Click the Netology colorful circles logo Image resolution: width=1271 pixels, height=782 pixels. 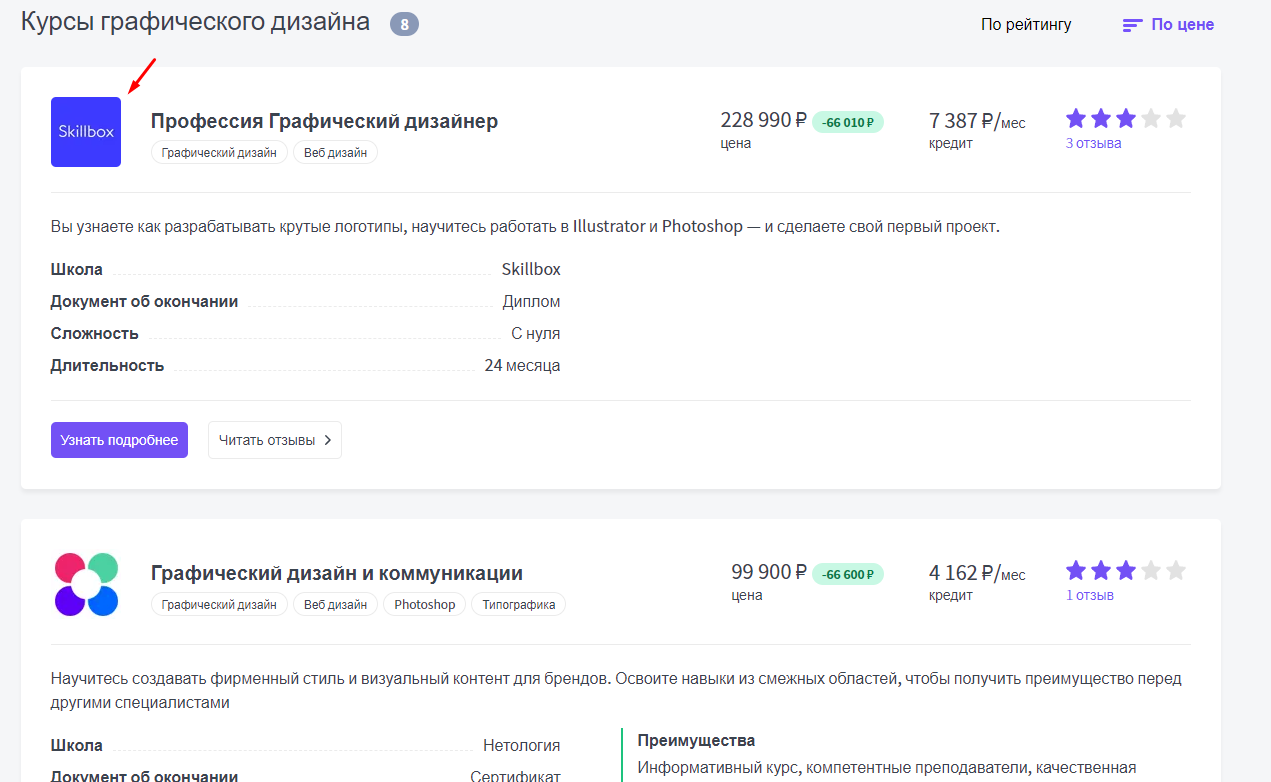click(86, 584)
